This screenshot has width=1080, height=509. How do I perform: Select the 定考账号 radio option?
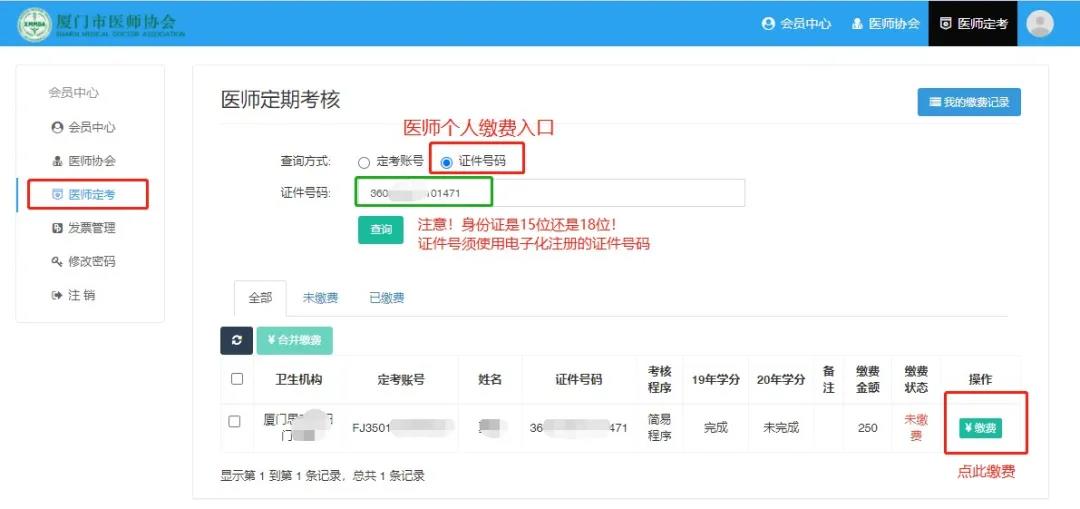click(x=364, y=162)
